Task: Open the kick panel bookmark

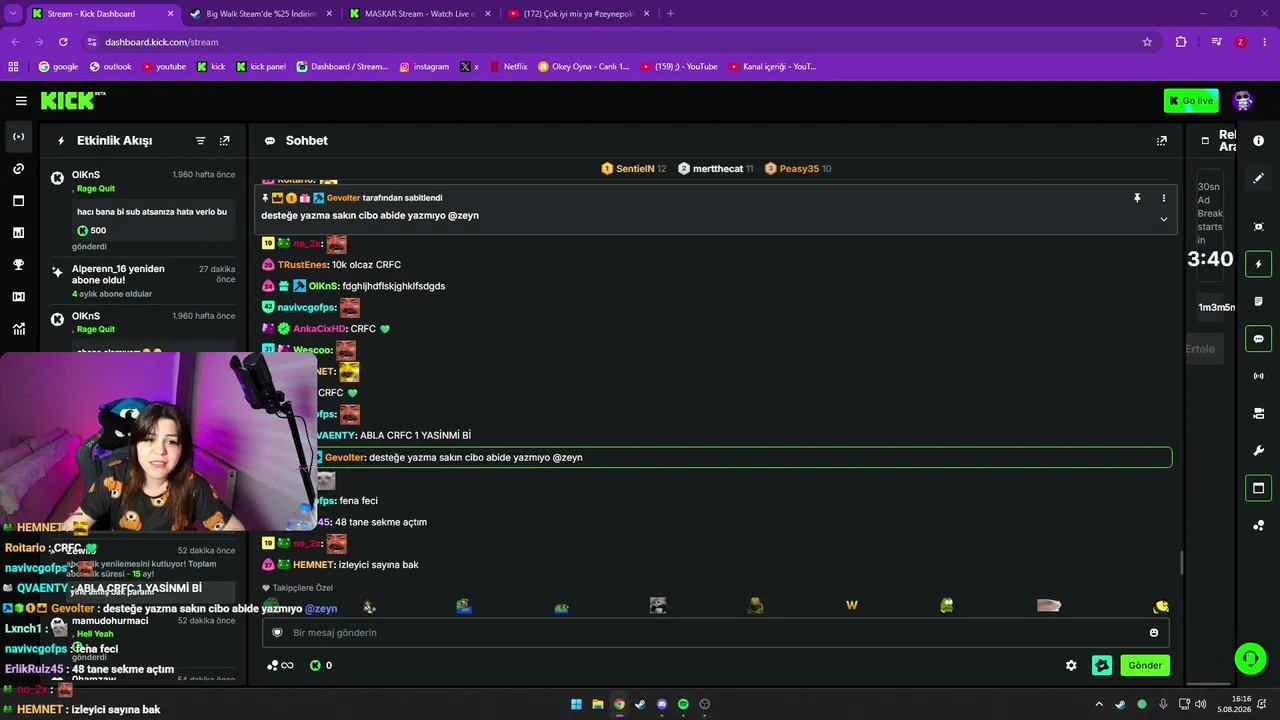Action: (260, 67)
